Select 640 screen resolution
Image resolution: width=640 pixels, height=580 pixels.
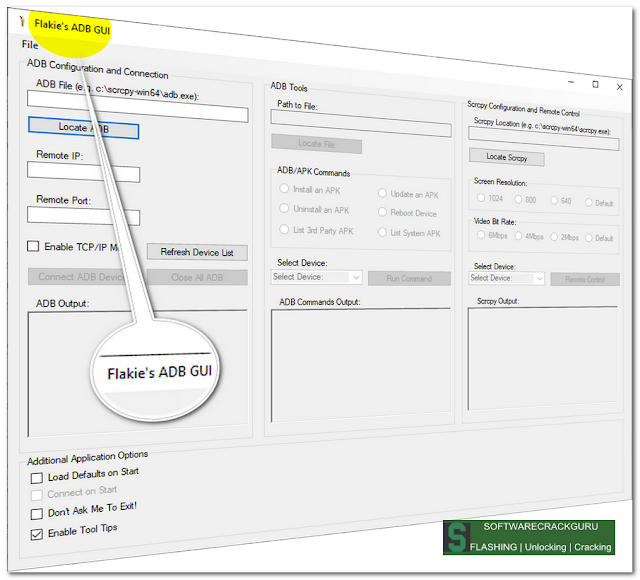point(554,200)
